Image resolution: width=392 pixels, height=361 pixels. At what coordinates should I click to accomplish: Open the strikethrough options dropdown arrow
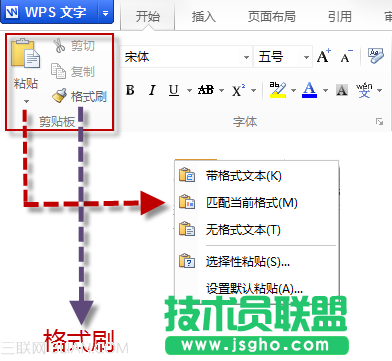[x=221, y=90]
